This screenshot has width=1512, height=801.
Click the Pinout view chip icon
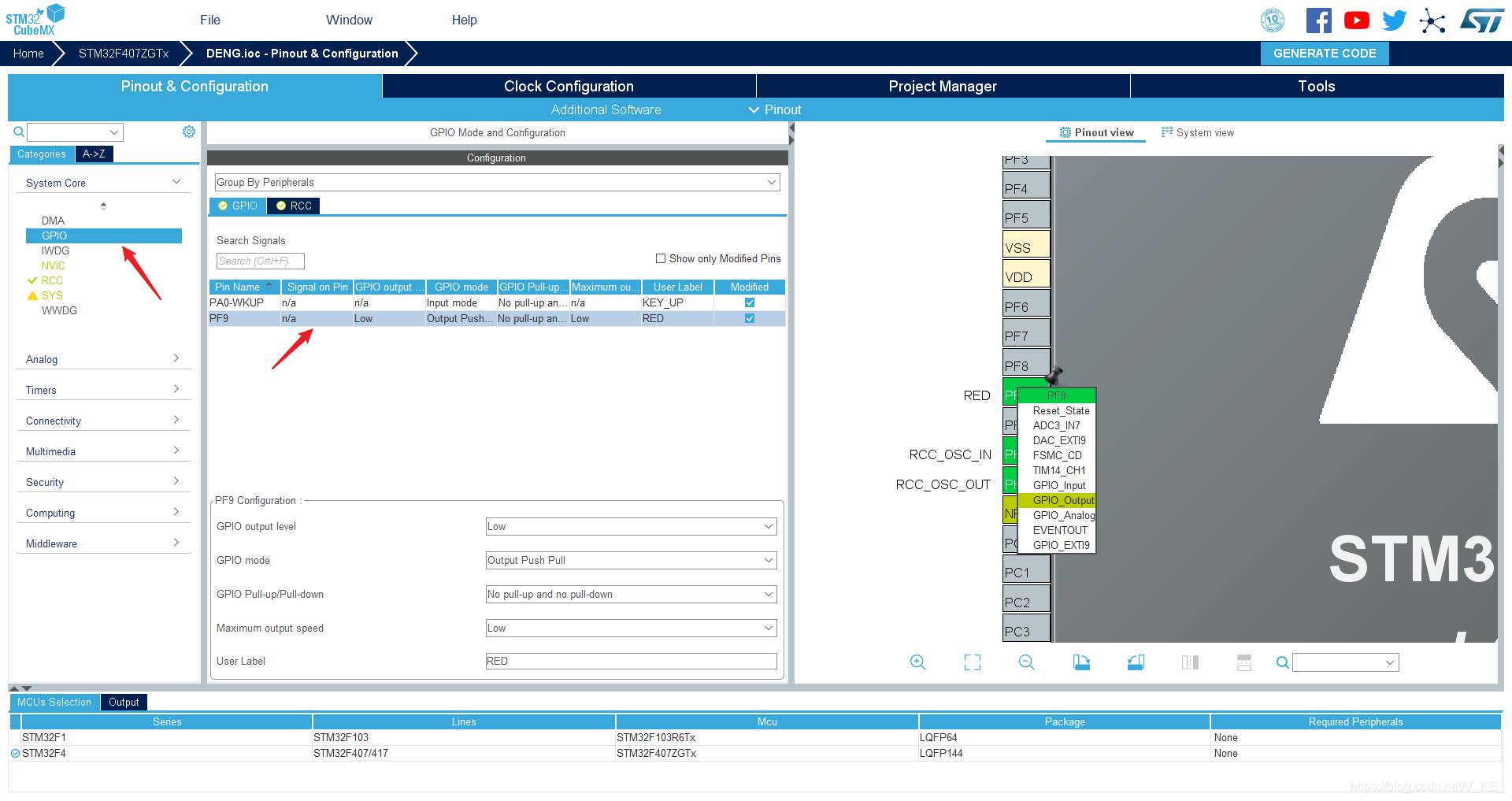pos(1065,132)
